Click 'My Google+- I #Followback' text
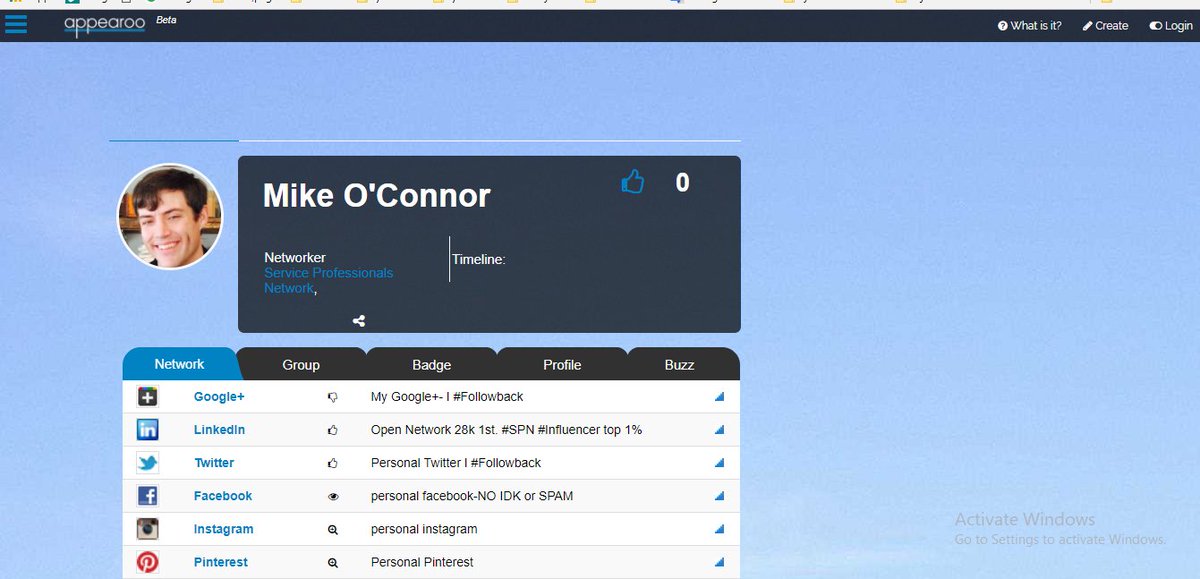Screen dimensions: 1200x579 [447, 397]
